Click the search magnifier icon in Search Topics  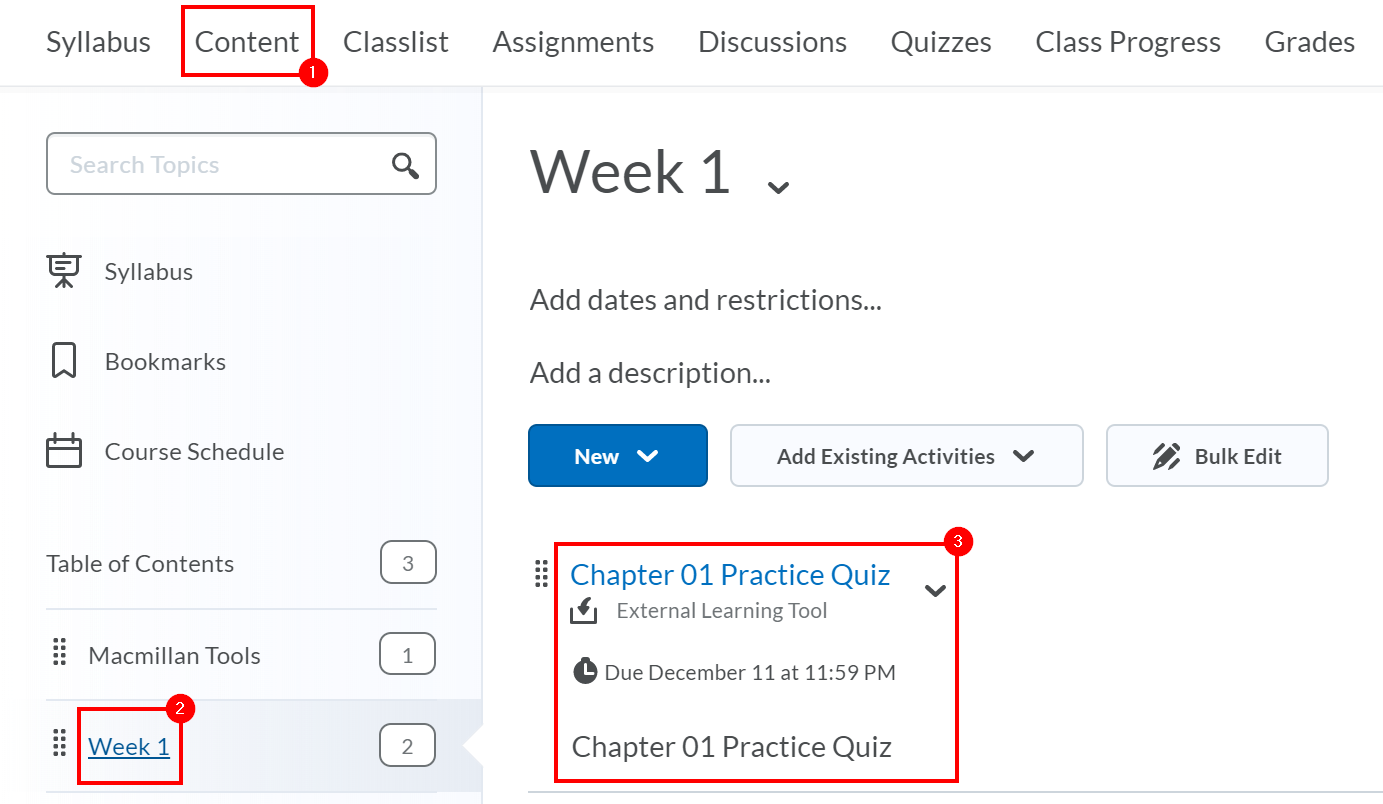tap(405, 164)
